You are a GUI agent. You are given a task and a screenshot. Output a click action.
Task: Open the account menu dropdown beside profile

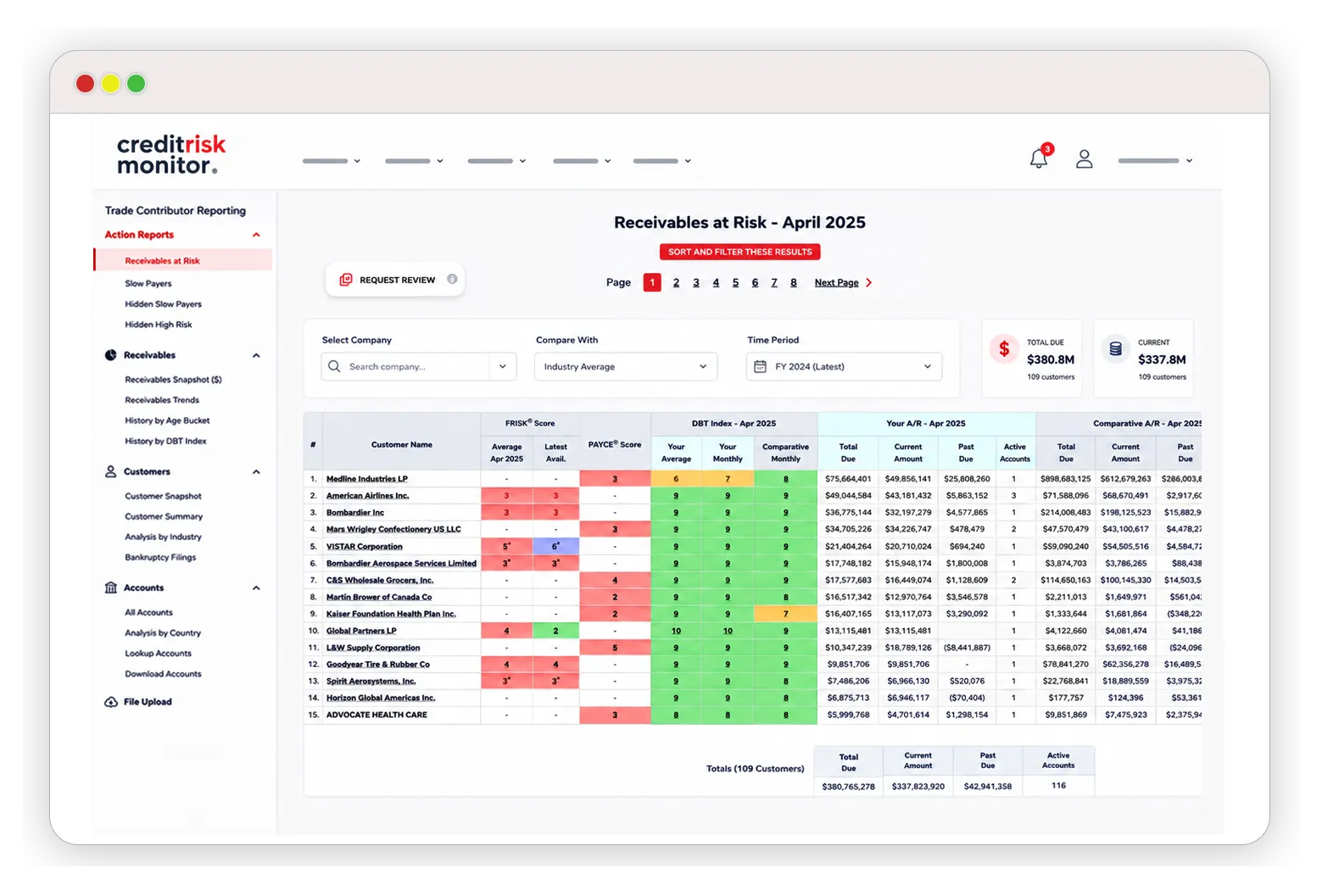[1155, 160]
